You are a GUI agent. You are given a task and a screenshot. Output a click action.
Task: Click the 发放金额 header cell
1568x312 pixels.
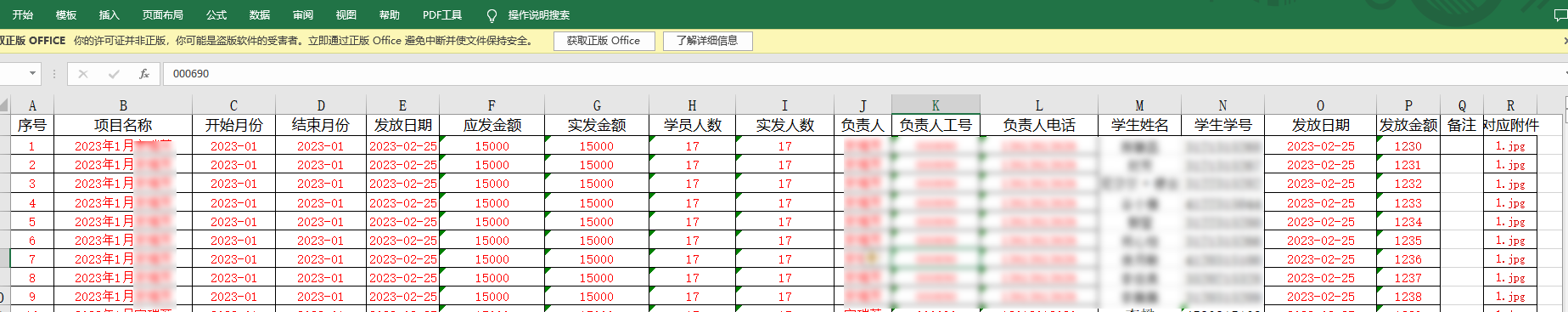[x=1408, y=125]
